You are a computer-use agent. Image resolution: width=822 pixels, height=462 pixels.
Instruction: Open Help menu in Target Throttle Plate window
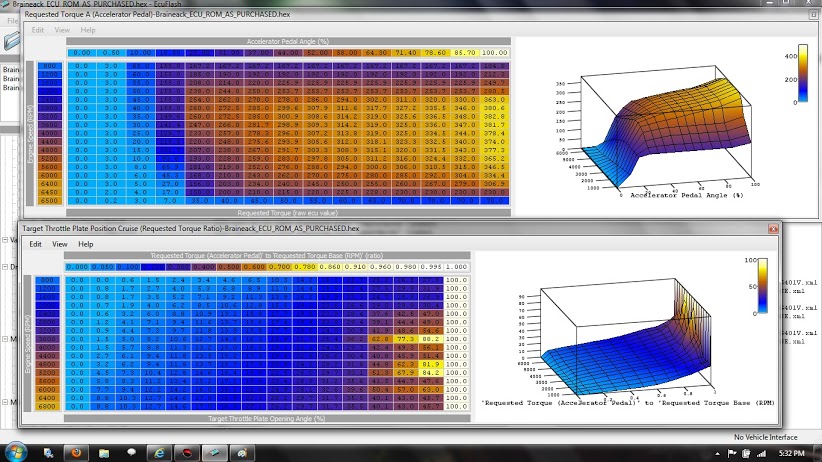86,244
